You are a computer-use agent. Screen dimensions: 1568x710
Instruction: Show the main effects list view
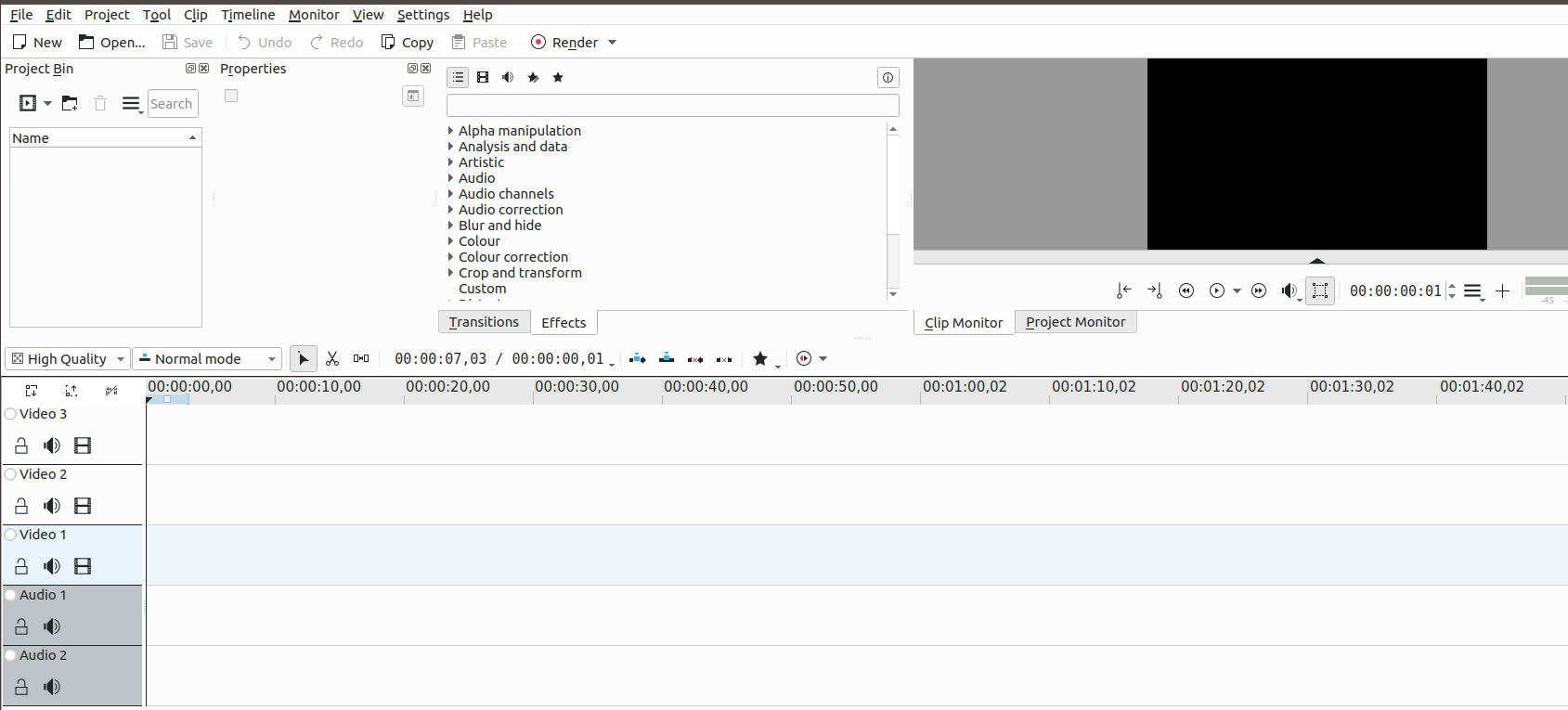click(x=458, y=77)
